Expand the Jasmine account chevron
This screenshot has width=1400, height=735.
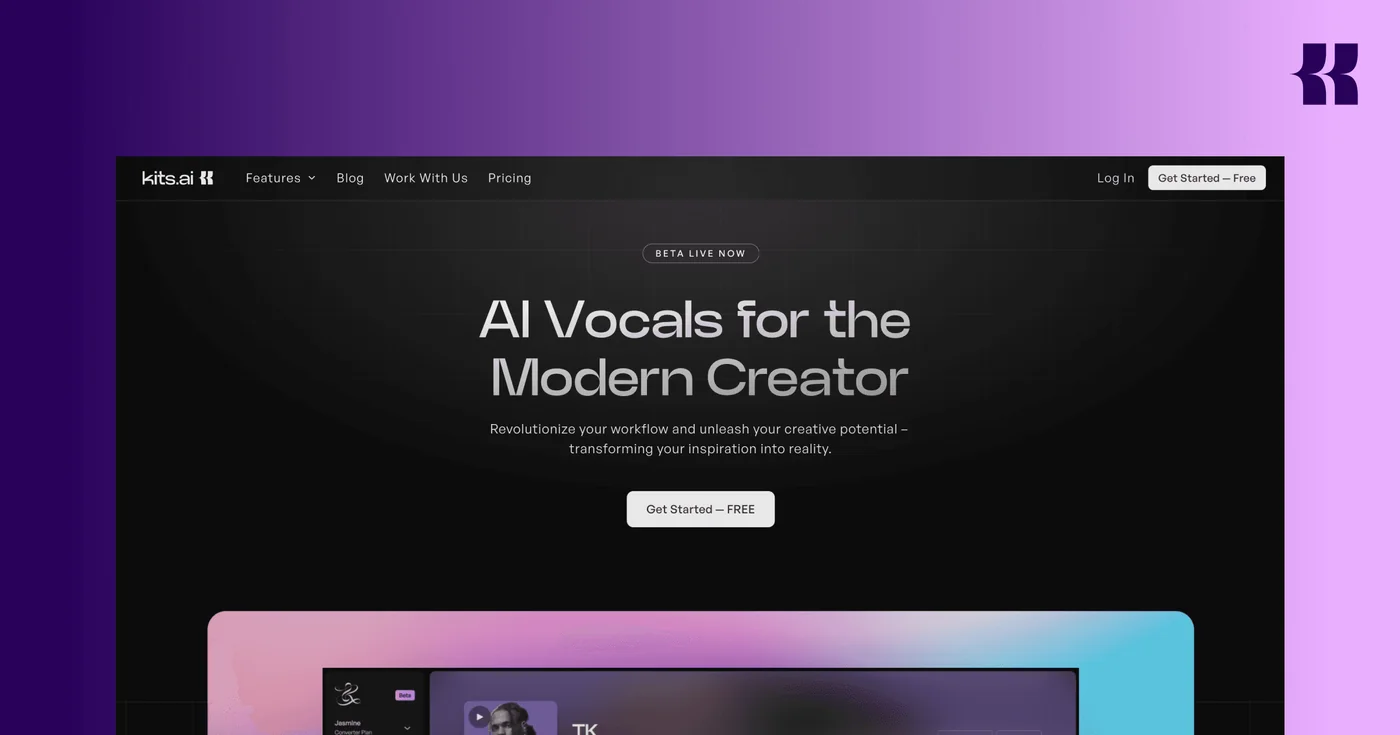click(407, 728)
